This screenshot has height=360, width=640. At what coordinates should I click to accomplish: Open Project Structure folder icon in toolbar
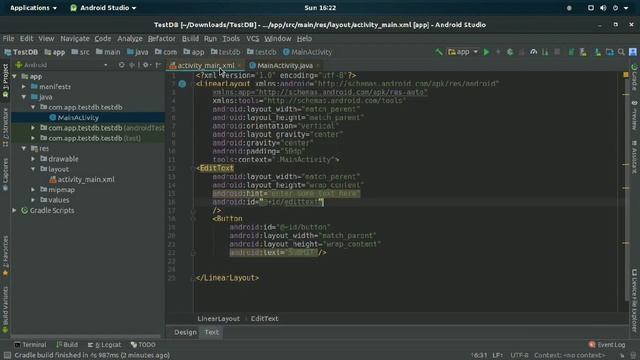(x=610, y=52)
